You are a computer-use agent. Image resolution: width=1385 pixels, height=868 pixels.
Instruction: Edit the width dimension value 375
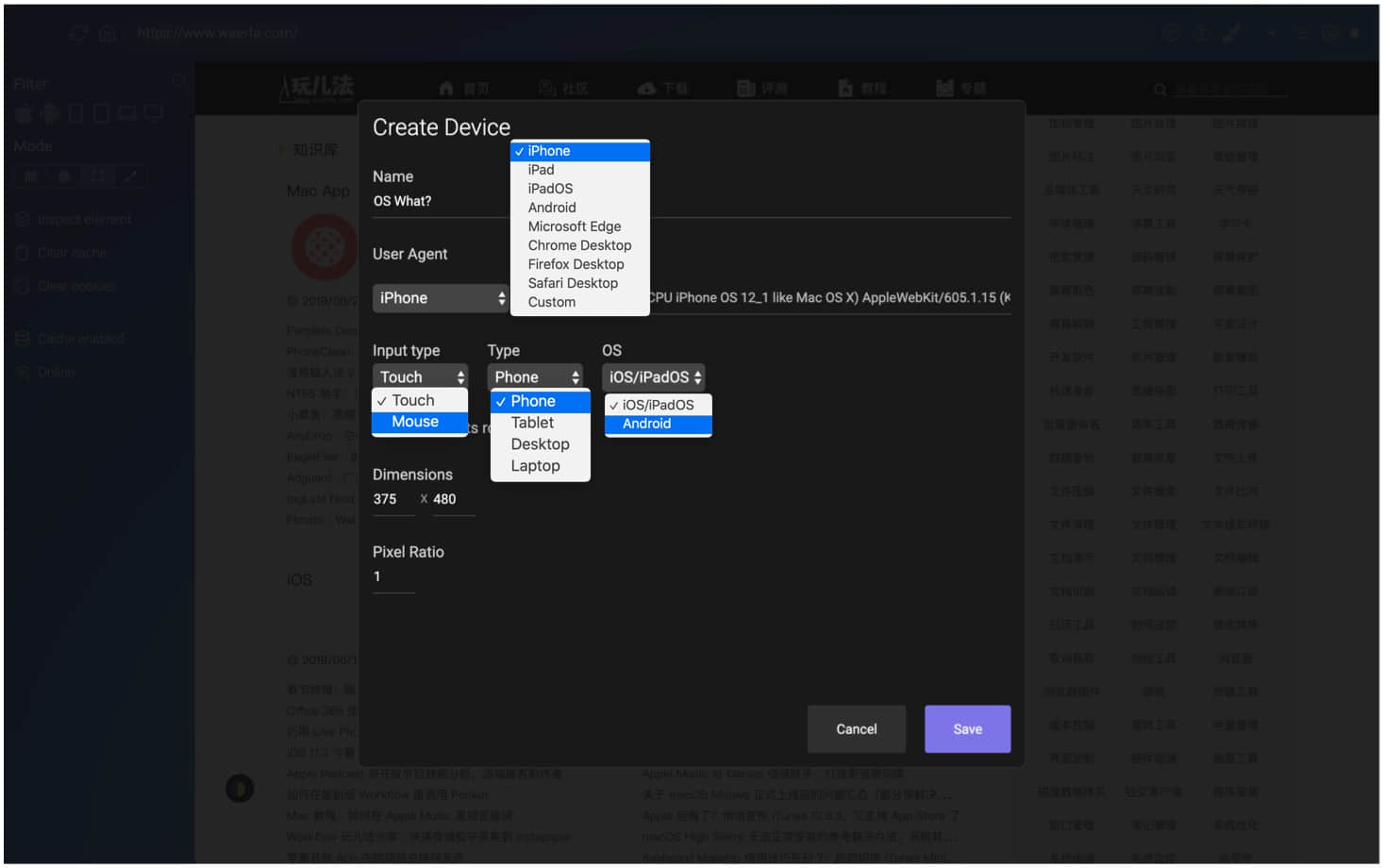(393, 499)
